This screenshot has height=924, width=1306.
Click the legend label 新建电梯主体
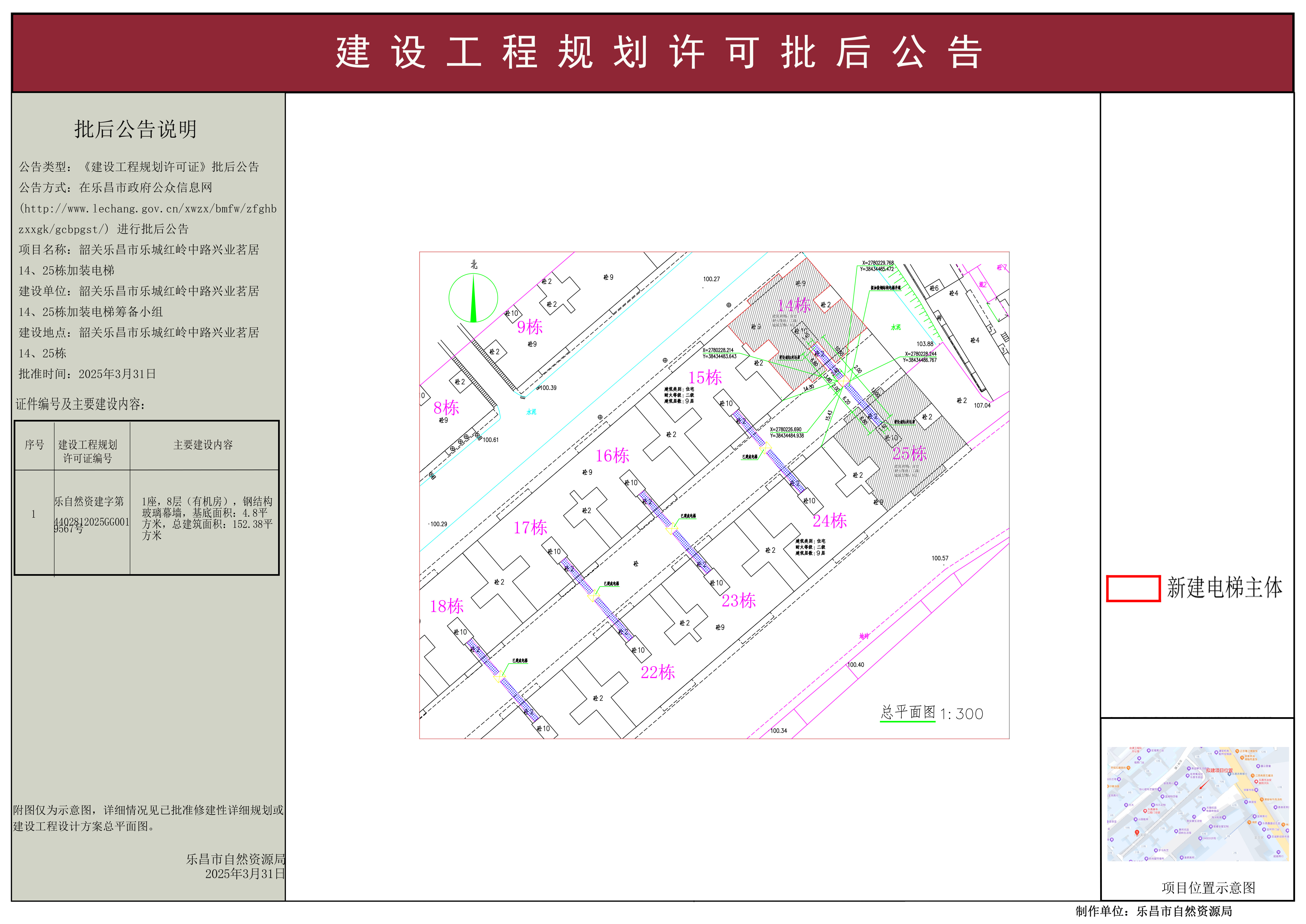coord(1225,588)
